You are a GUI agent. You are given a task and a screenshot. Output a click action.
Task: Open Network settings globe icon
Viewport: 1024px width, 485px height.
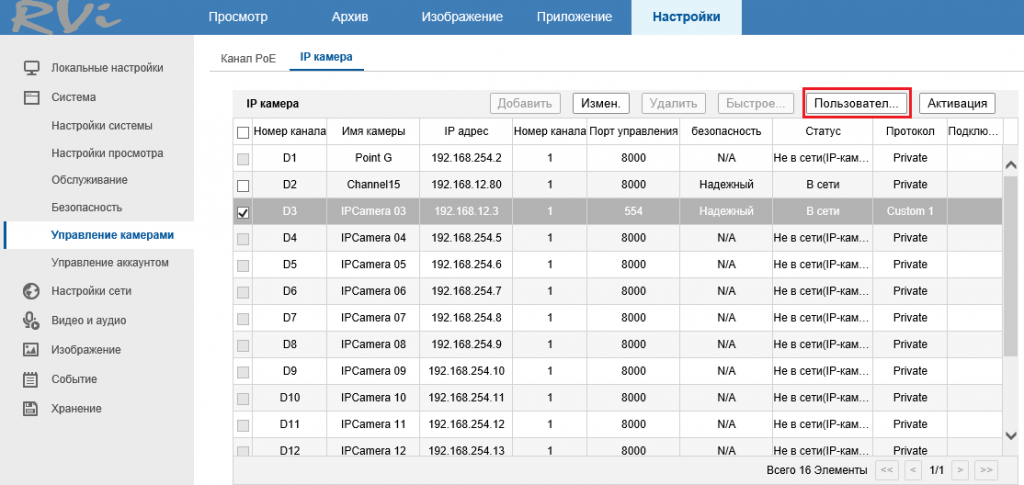(x=31, y=291)
